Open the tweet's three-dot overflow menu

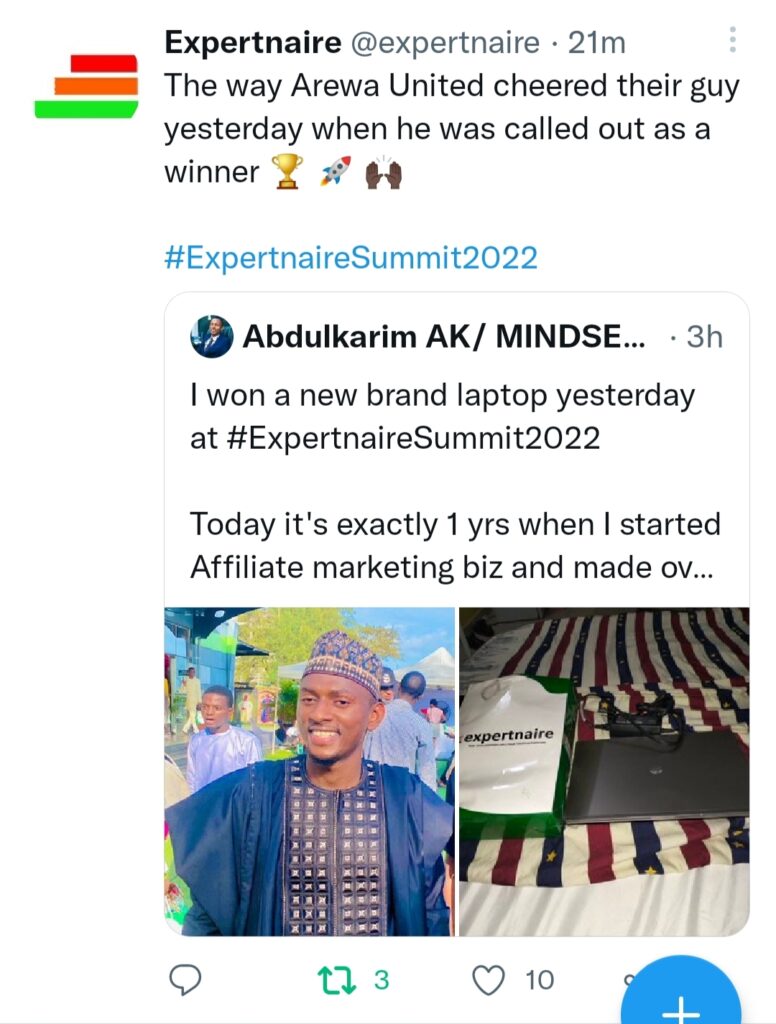pos(732,39)
